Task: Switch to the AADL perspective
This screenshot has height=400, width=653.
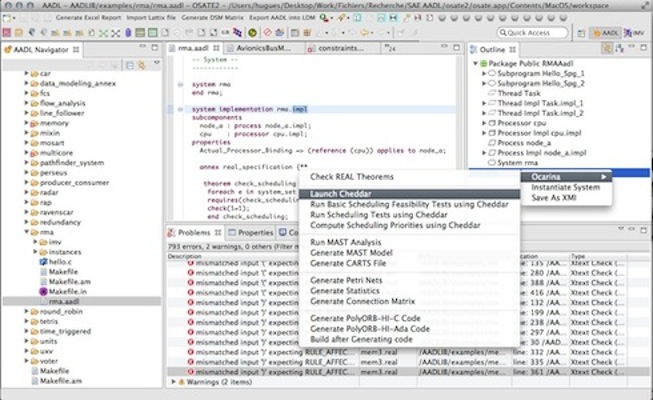Action: click(x=606, y=33)
